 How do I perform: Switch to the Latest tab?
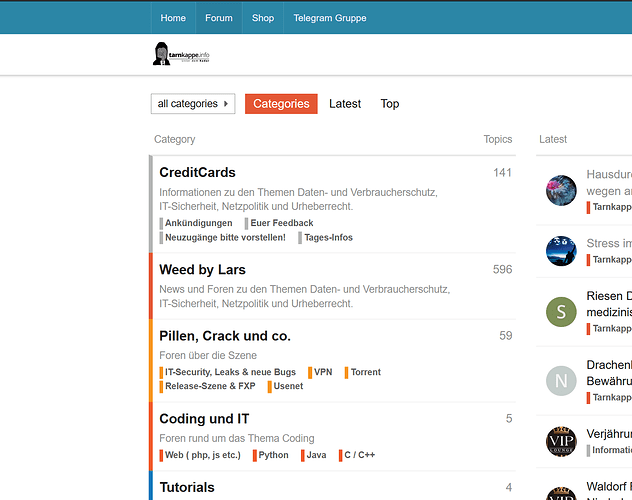(x=345, y=104)
